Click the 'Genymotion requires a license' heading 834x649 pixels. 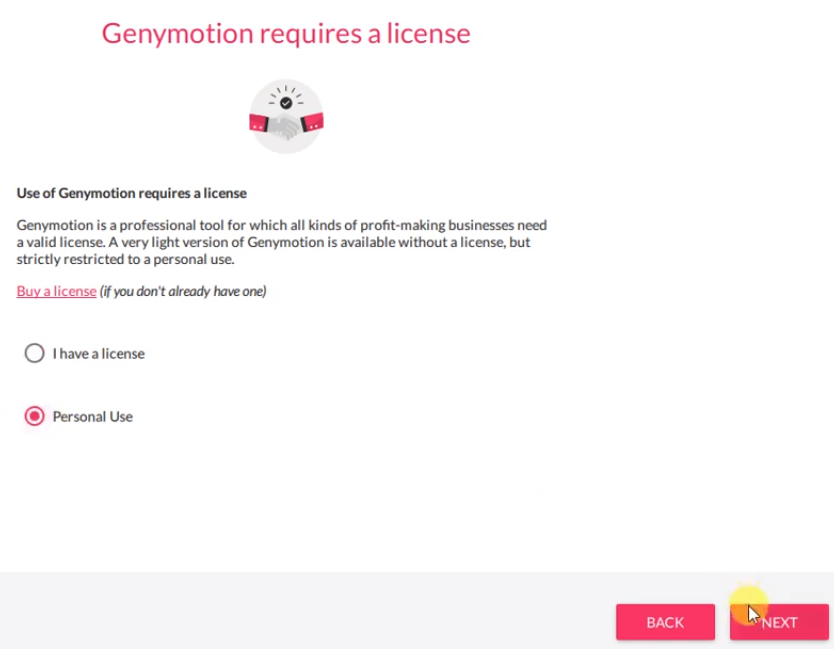coord(286,33)
